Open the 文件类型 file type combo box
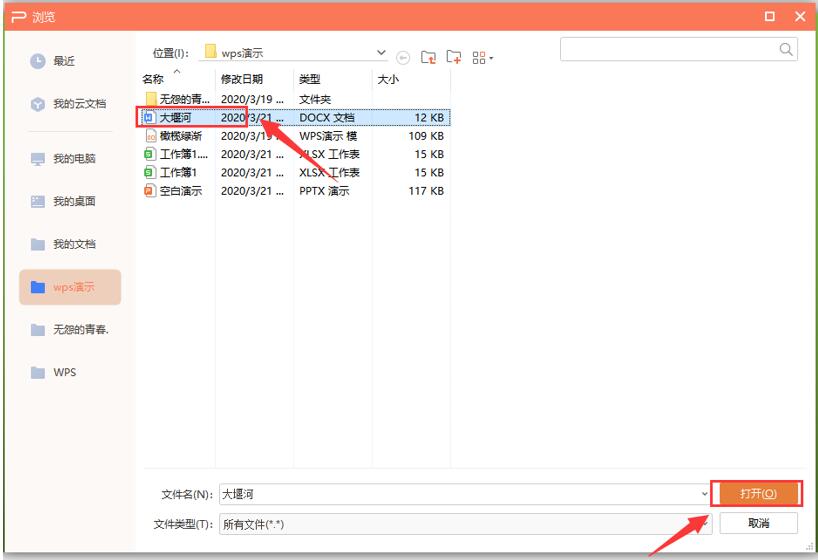This screenshot has height=560, width=818. 465,524
